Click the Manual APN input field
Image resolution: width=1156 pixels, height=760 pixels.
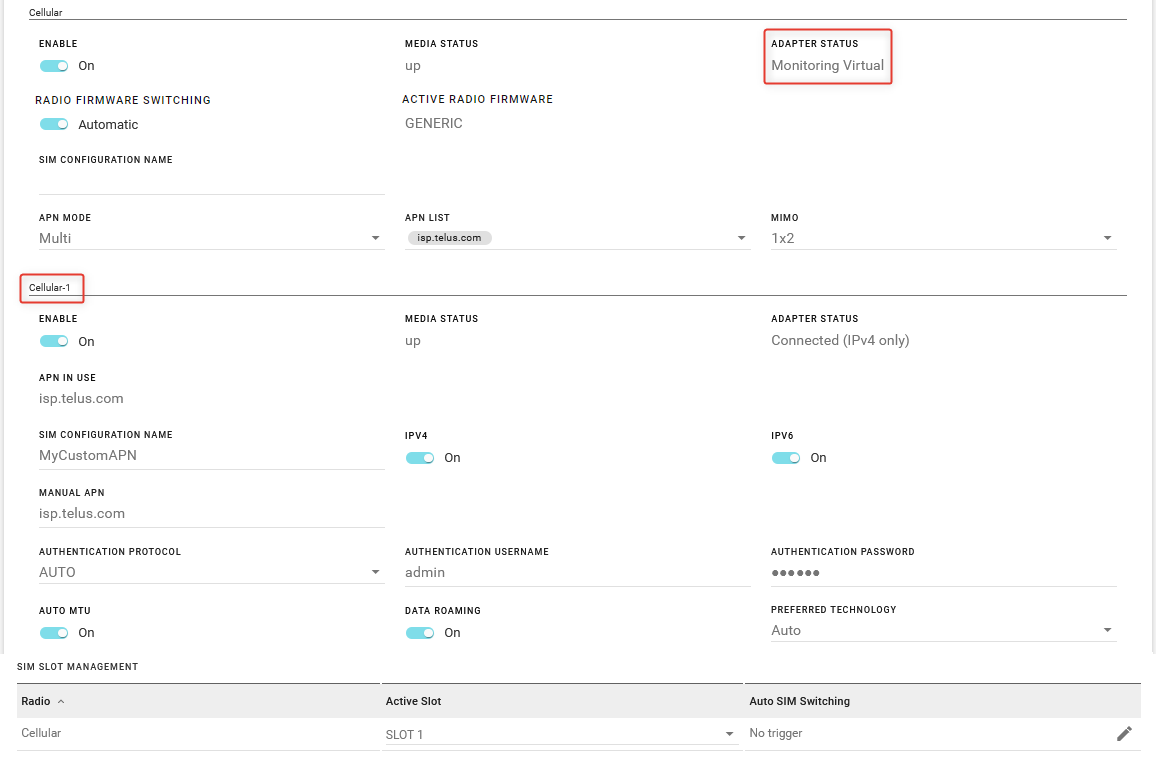coord(210,514)
